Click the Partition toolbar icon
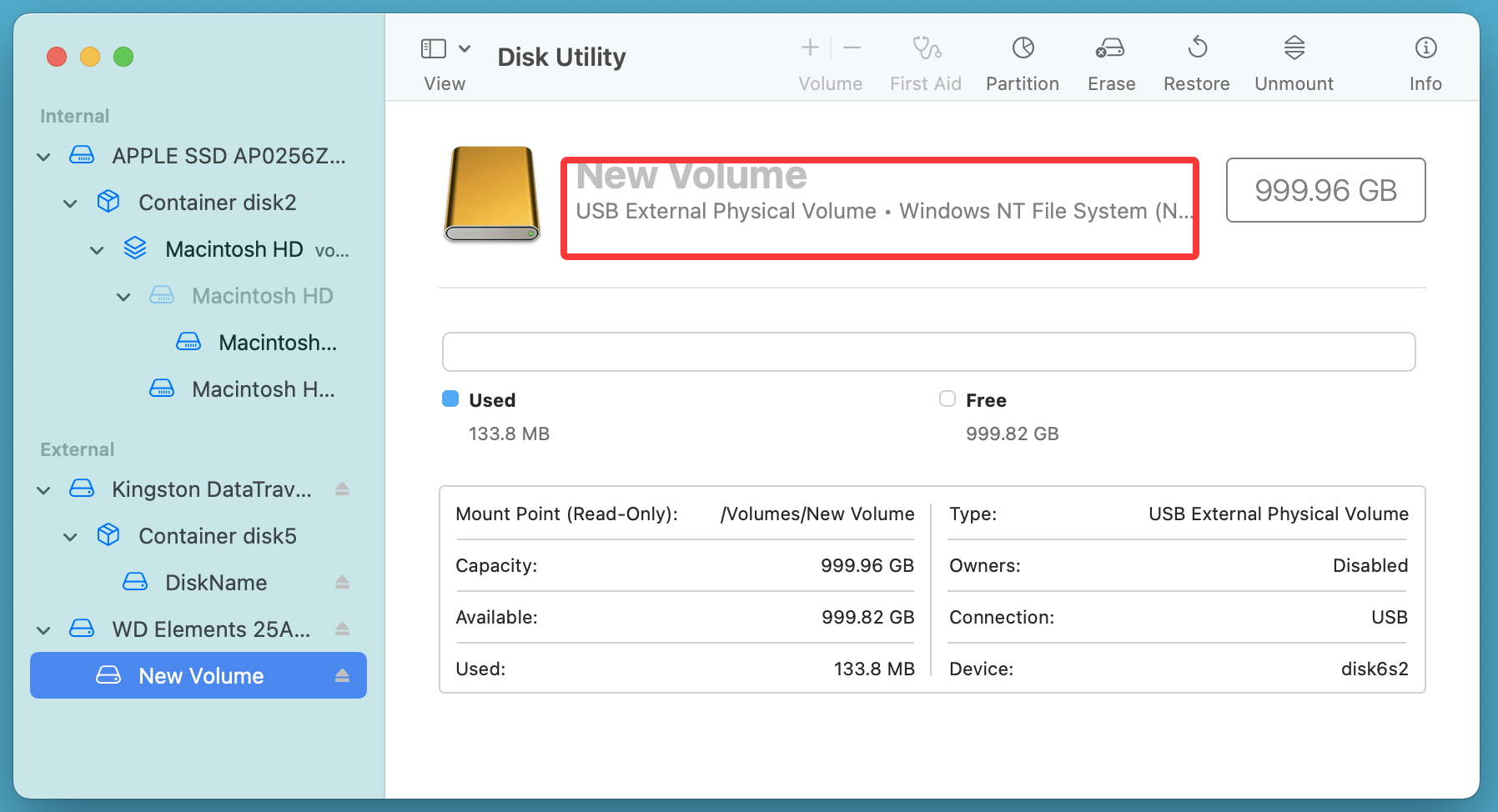 [x=1023, y=48]
